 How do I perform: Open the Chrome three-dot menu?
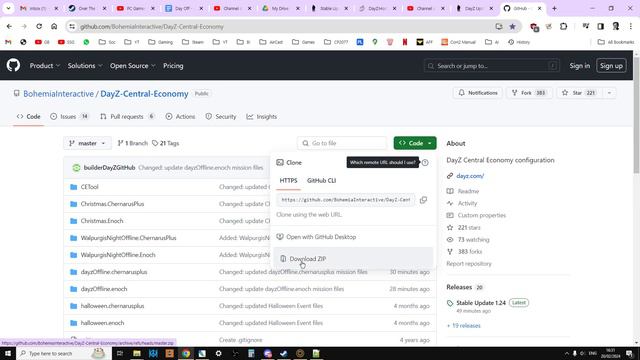click(x=631, y=27)
